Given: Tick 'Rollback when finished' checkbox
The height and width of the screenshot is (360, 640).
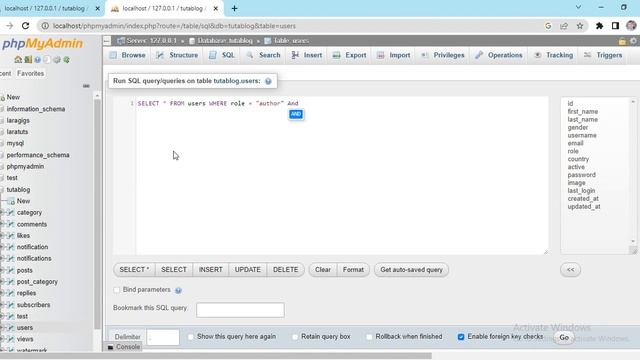Looking at the screenshot, I should point(369,337).
